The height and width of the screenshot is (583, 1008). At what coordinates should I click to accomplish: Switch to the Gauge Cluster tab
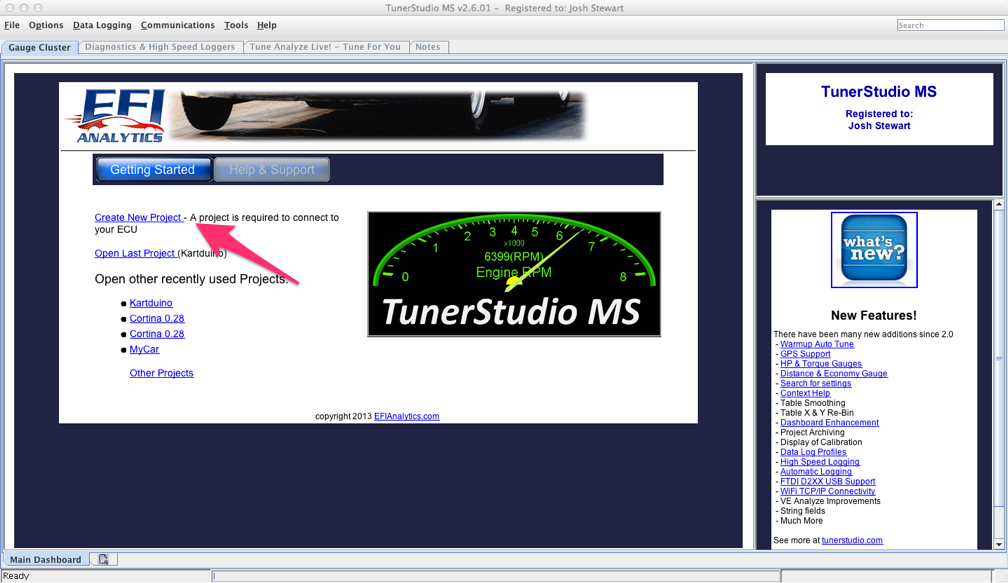pos(39,47)
